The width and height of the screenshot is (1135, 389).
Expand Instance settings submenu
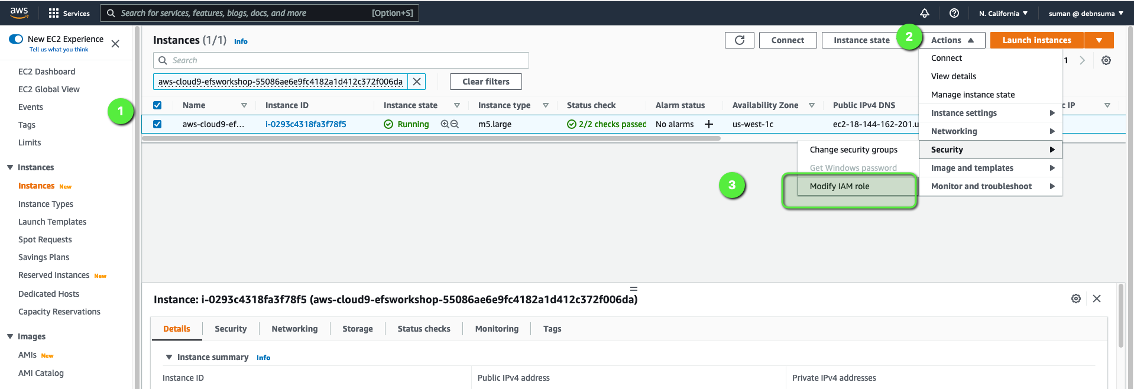coord(990,113)
